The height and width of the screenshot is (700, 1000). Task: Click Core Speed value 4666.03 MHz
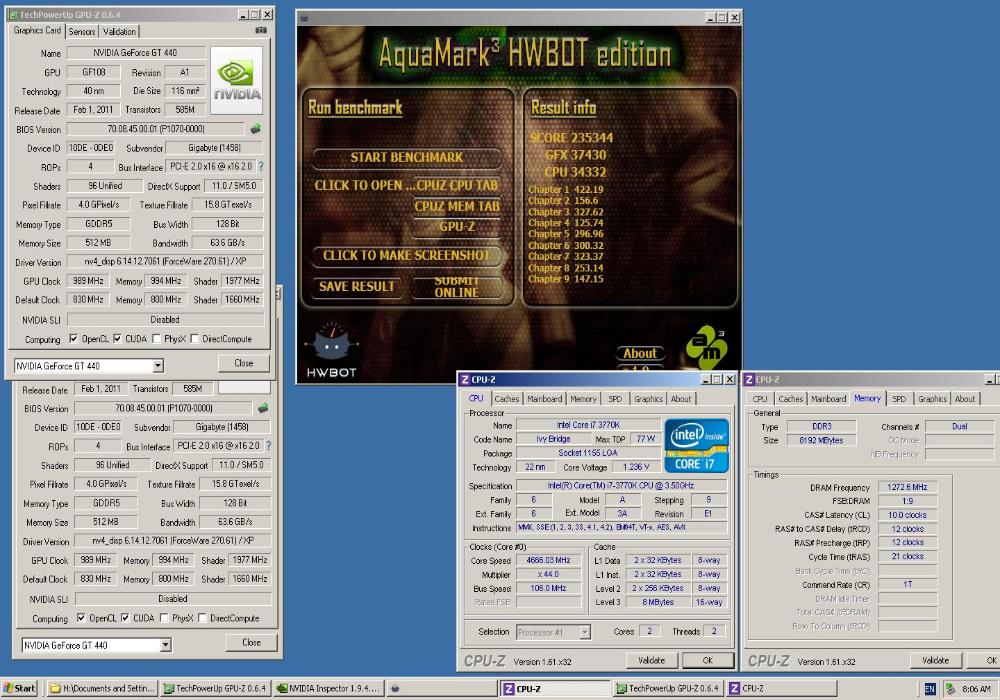548,560
